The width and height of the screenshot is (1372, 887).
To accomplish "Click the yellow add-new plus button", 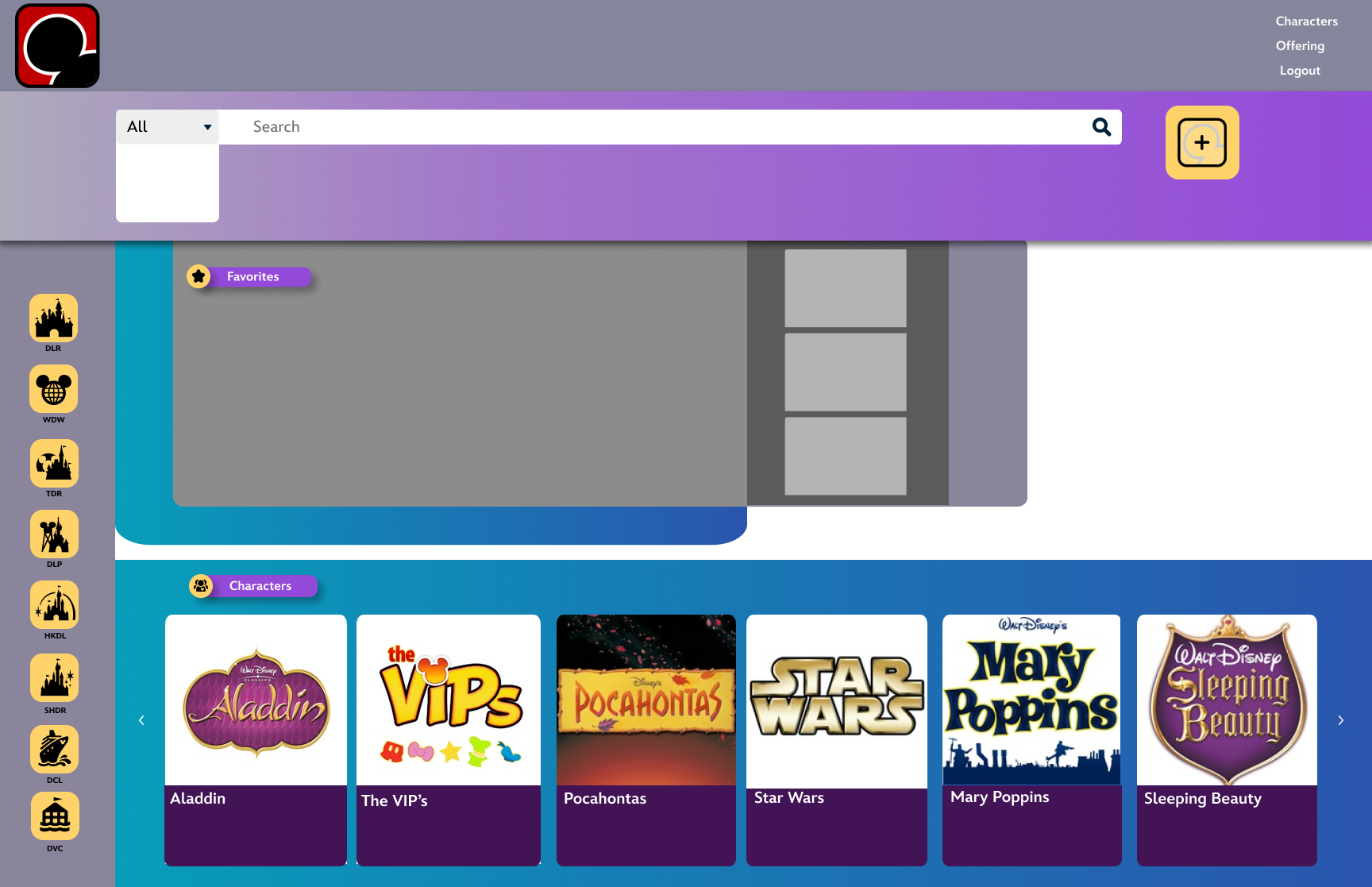I will point(1202,142).
